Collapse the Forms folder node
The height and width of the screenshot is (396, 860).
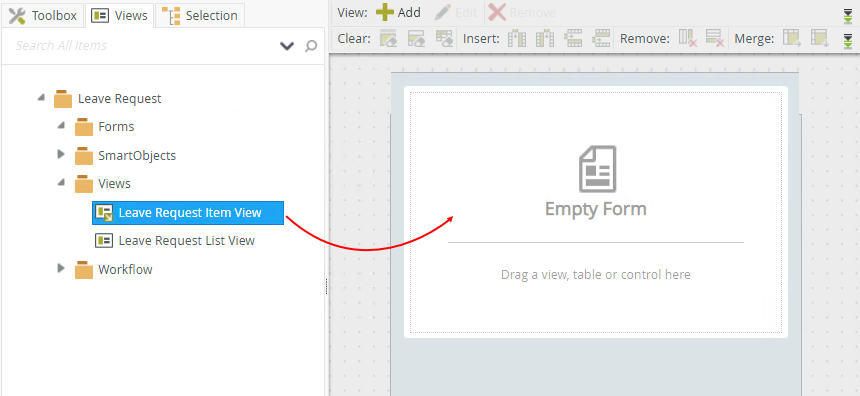(61, 126)
